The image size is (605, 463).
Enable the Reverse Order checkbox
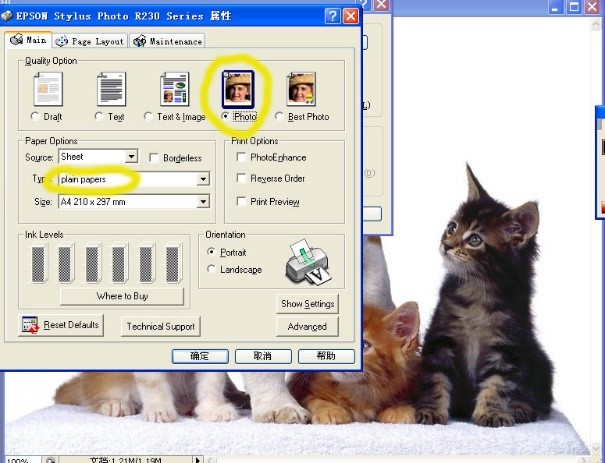click(x=241, y=179)
